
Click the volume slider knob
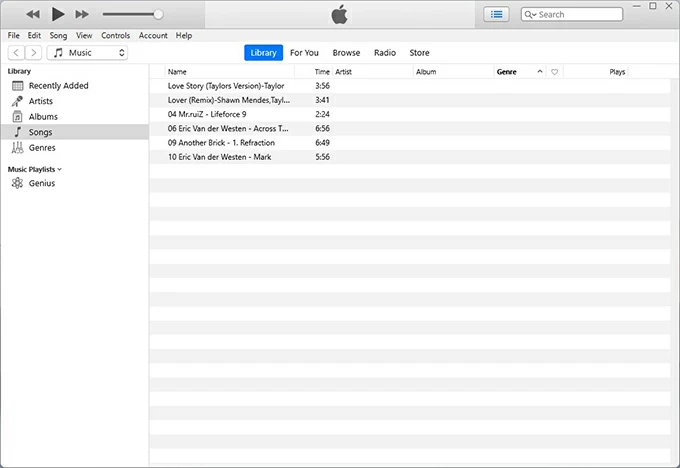coord(158,14)
